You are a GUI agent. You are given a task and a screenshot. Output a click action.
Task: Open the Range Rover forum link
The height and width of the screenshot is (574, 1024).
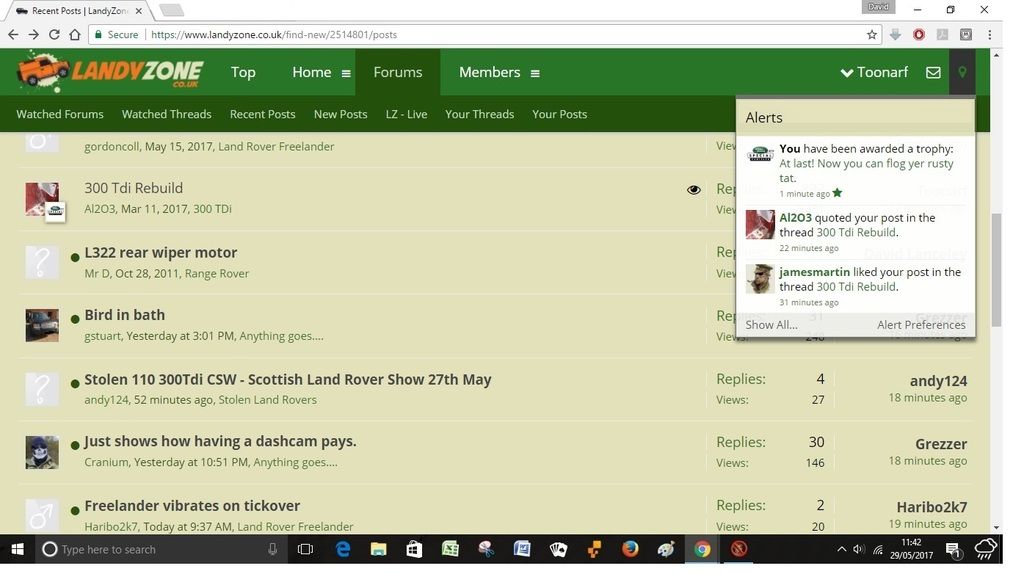pyautogui.click(x=217, y=274)
